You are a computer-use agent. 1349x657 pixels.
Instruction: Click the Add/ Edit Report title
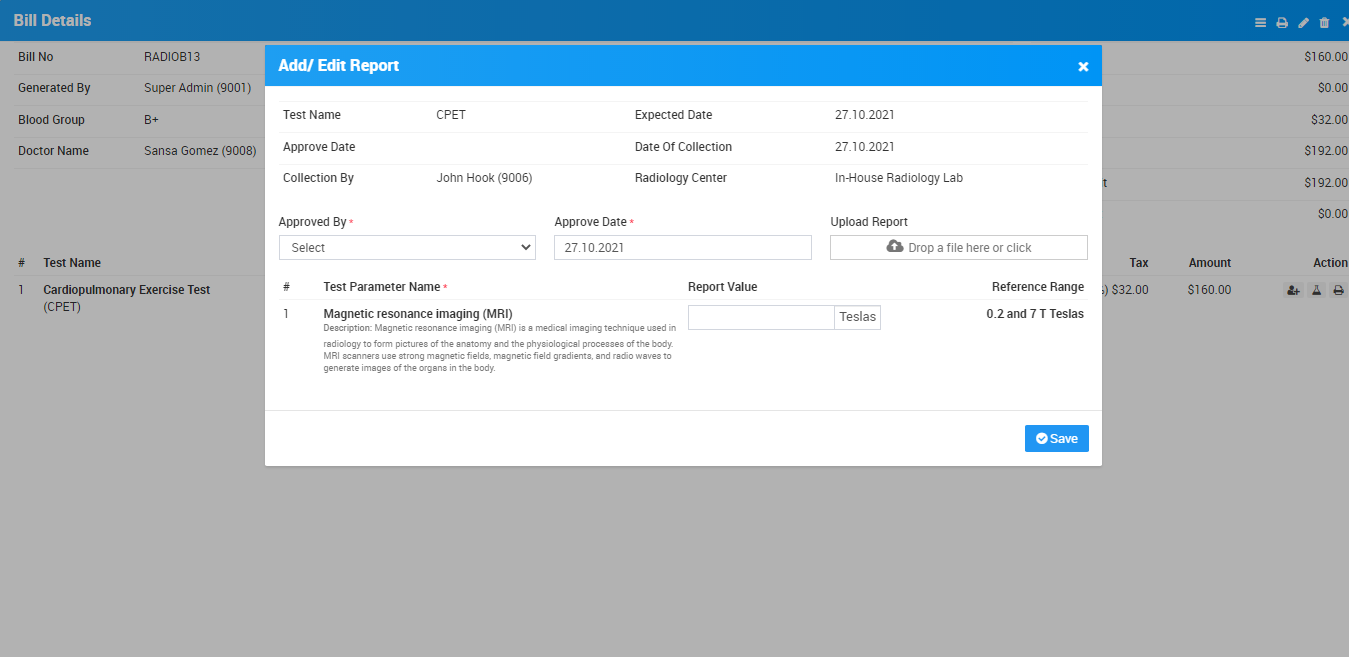pos(338,66)
